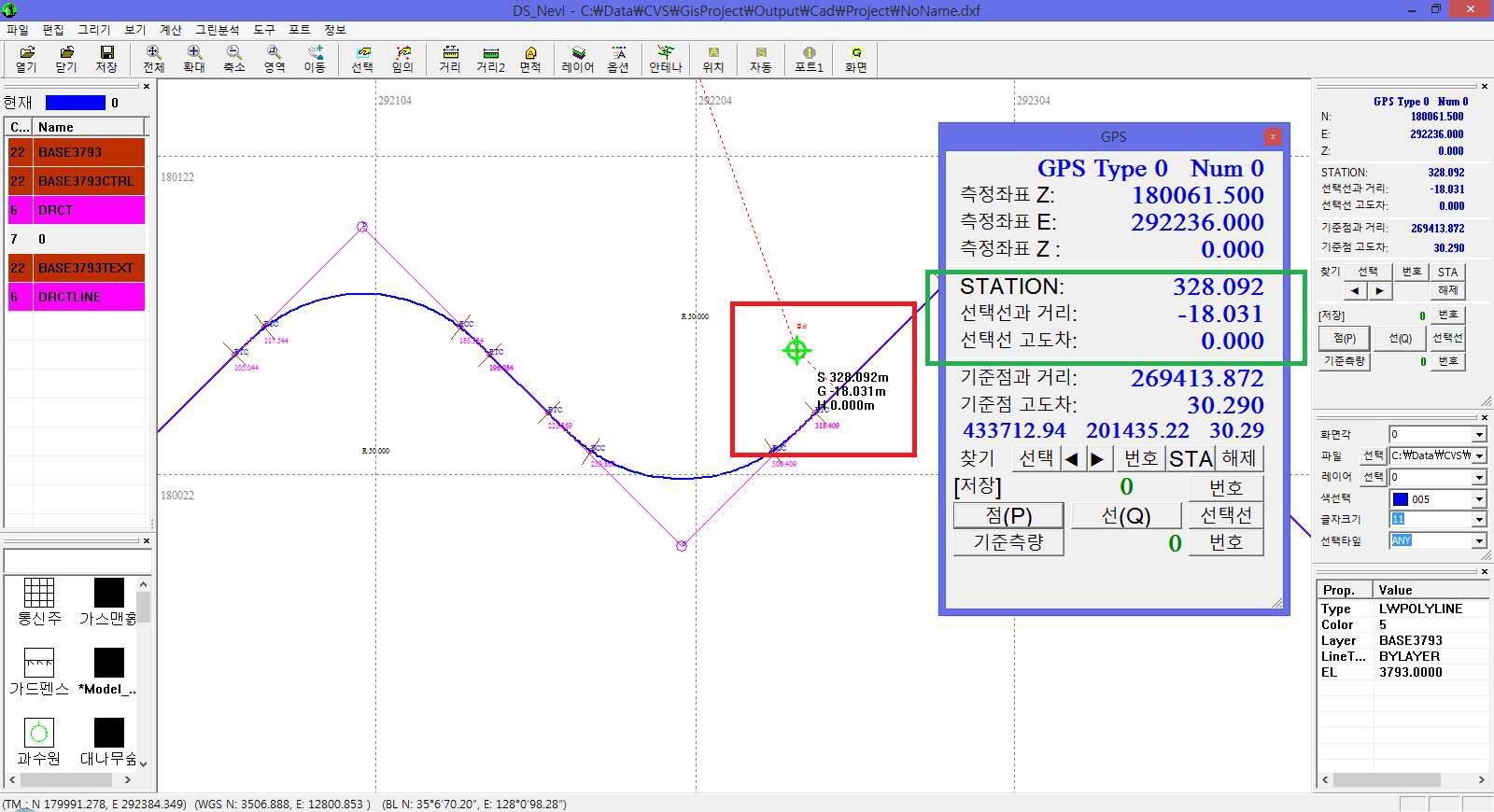
Task: Expand the 화면각 dropdown
Action: [1478, 435]
